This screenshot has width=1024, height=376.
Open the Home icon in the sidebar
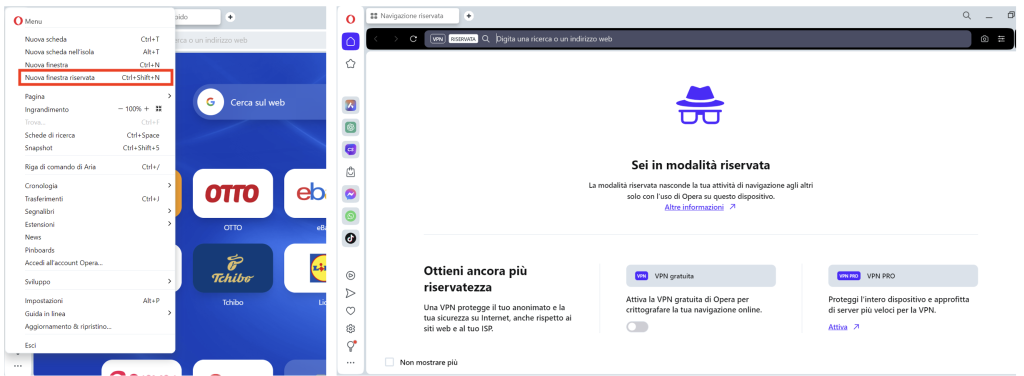click(x=351, y=42)
